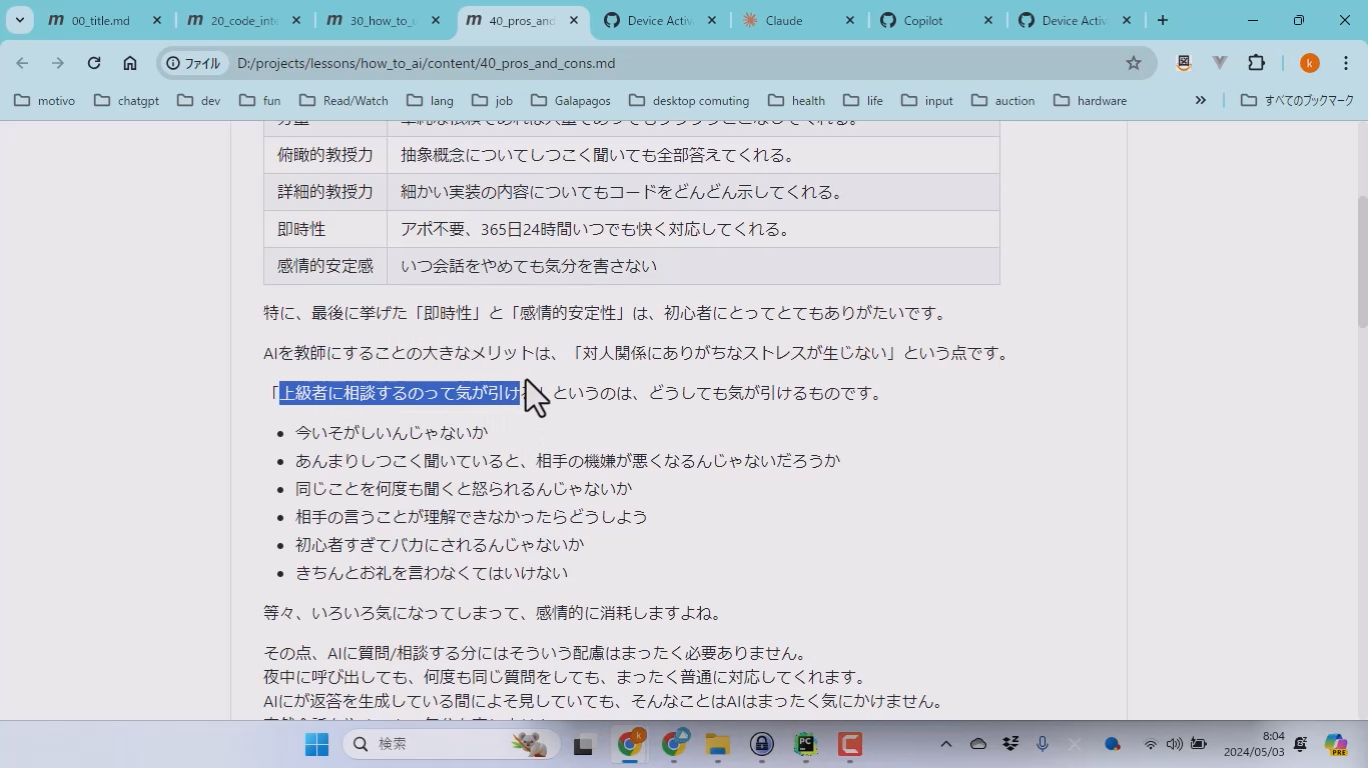Open File Explorer from the taskbar
Image resolution: width=1368 pixels, height=768 pixels.
point(717,744)
